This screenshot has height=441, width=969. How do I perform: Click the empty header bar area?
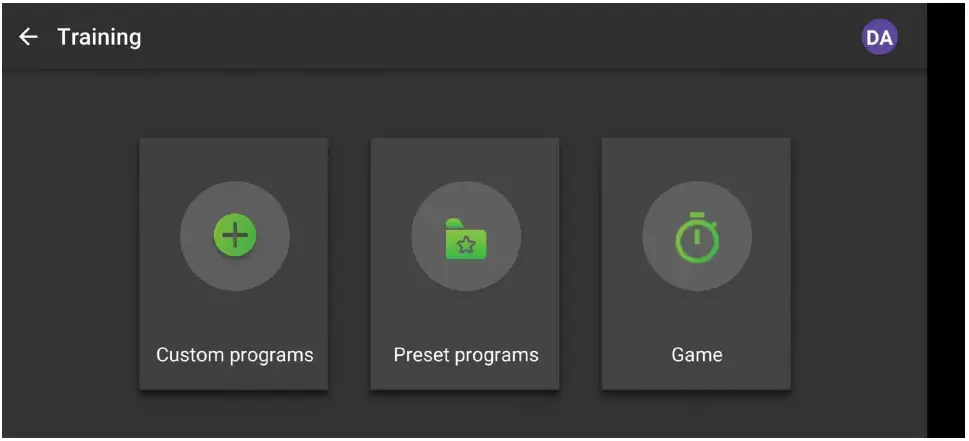tap(494, 37)
